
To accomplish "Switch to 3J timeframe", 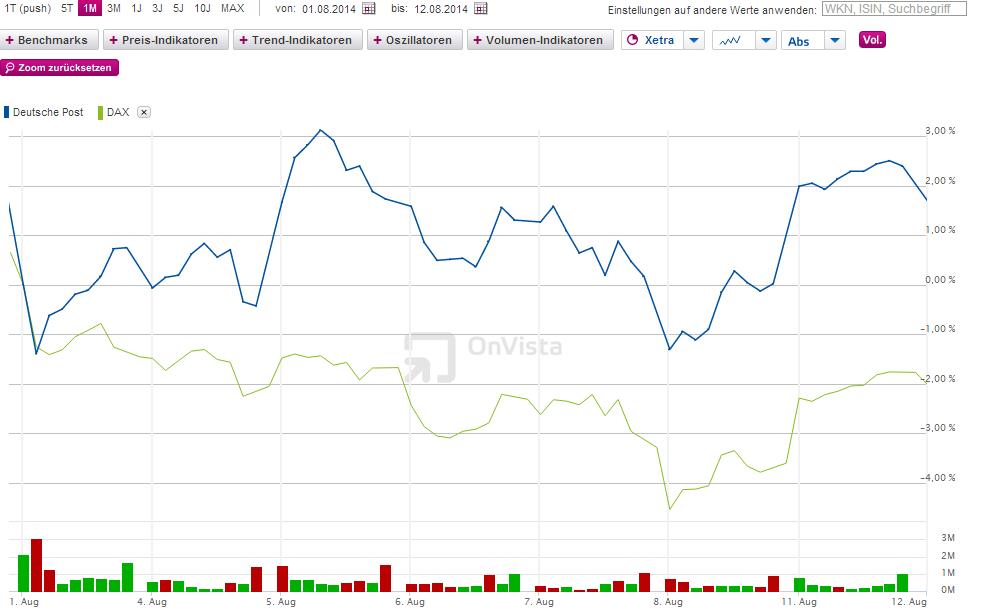I will click(157, 8).
